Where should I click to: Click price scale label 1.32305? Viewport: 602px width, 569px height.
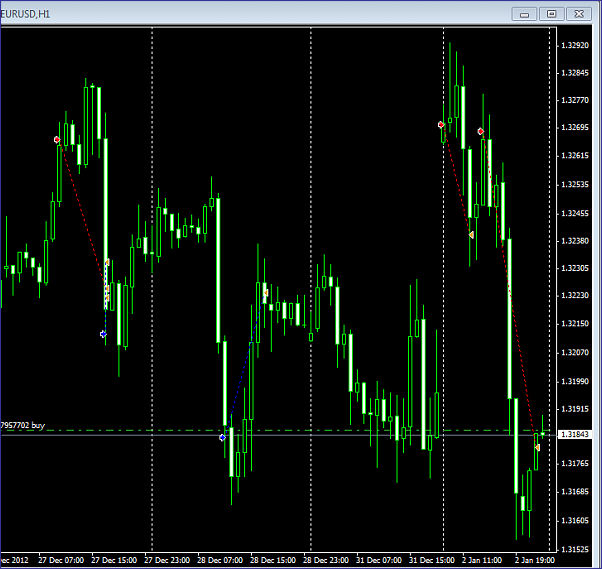(x=575, y=268)
